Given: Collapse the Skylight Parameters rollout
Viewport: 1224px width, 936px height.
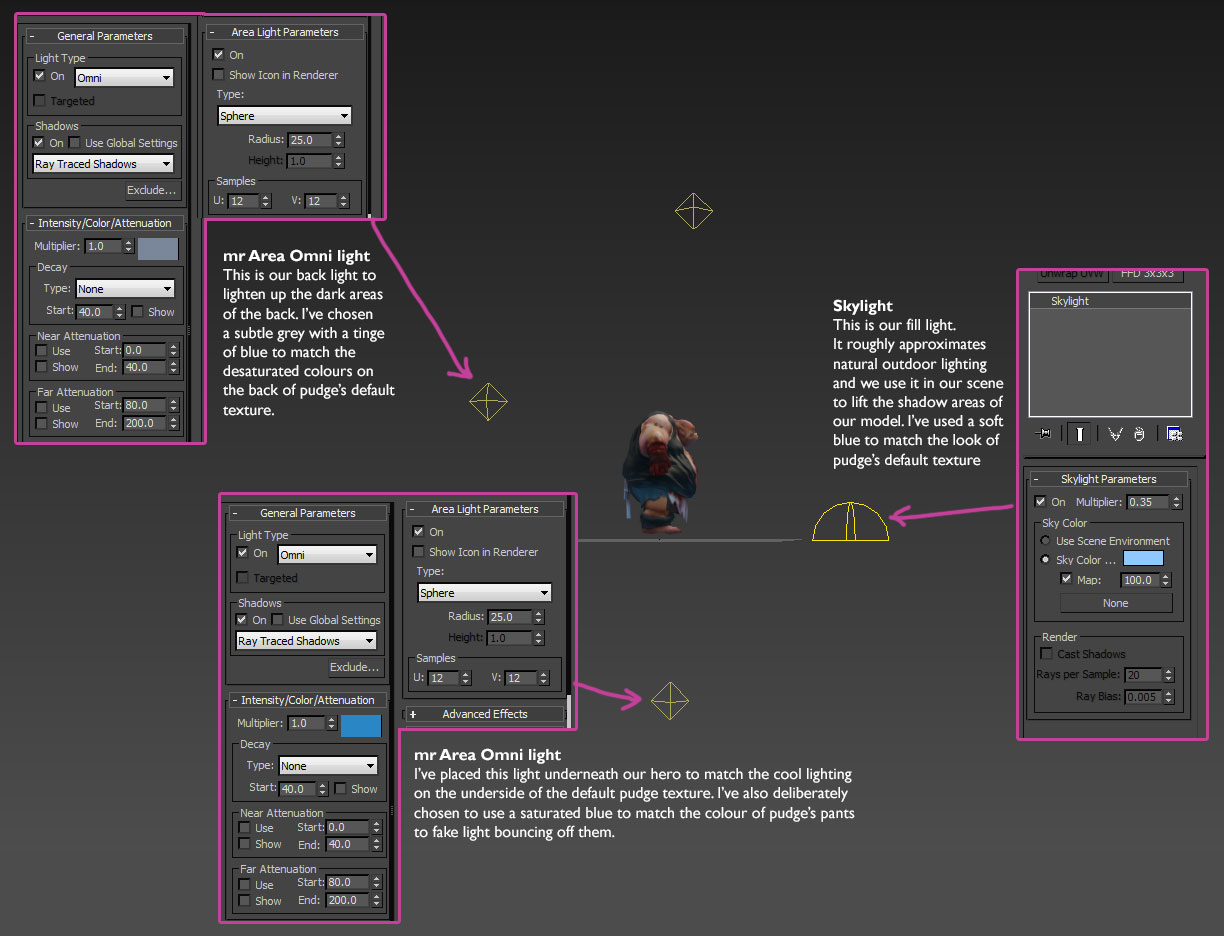Looking at the screenshot, I should [x=1109, y=479].
